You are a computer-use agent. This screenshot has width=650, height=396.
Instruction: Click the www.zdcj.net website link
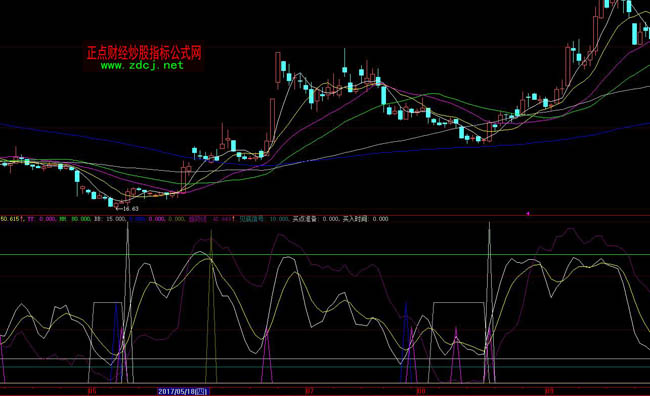(142, 65)
